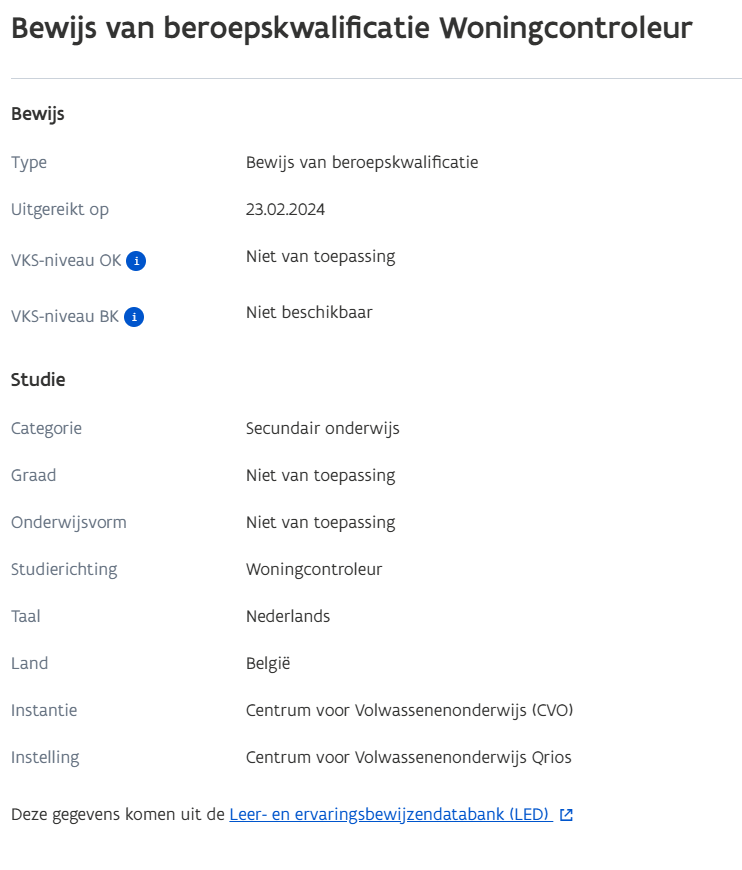Click the VKS-niveau BK label text
The image size is (742, 870).
(x=65, y=317)
